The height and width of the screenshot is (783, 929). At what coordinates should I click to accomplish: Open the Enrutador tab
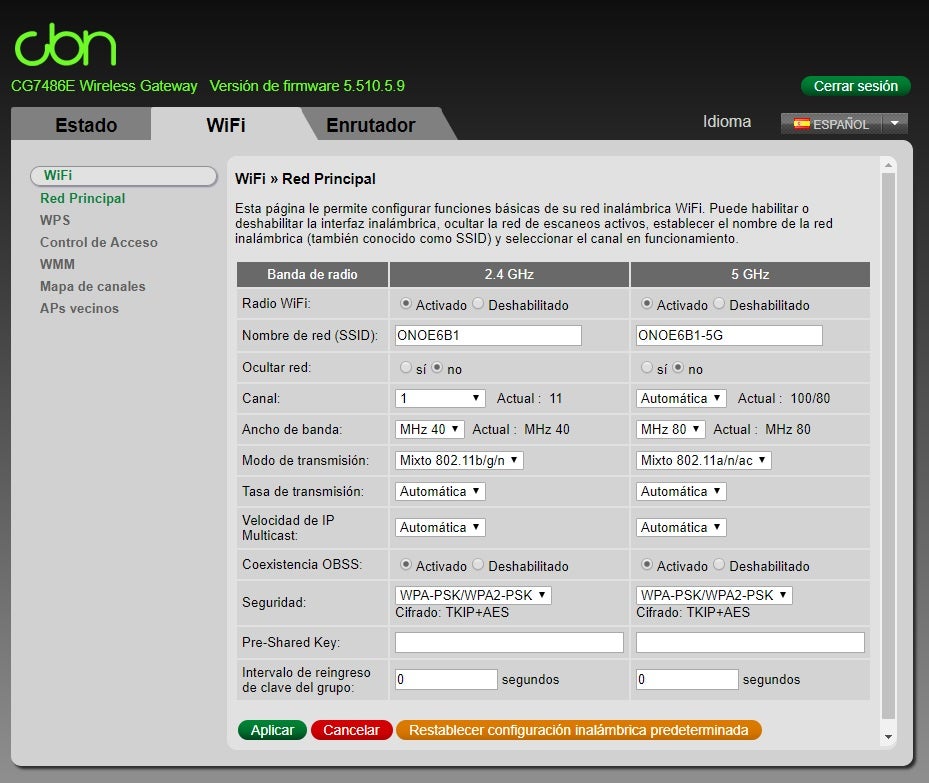tap(370, 125)
